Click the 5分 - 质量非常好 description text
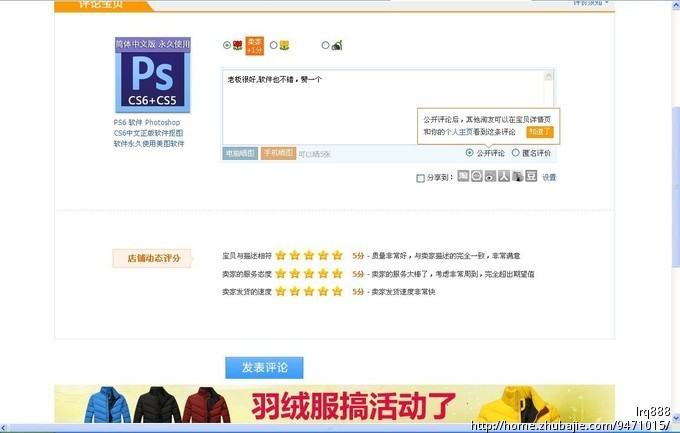 click(436, 256)
